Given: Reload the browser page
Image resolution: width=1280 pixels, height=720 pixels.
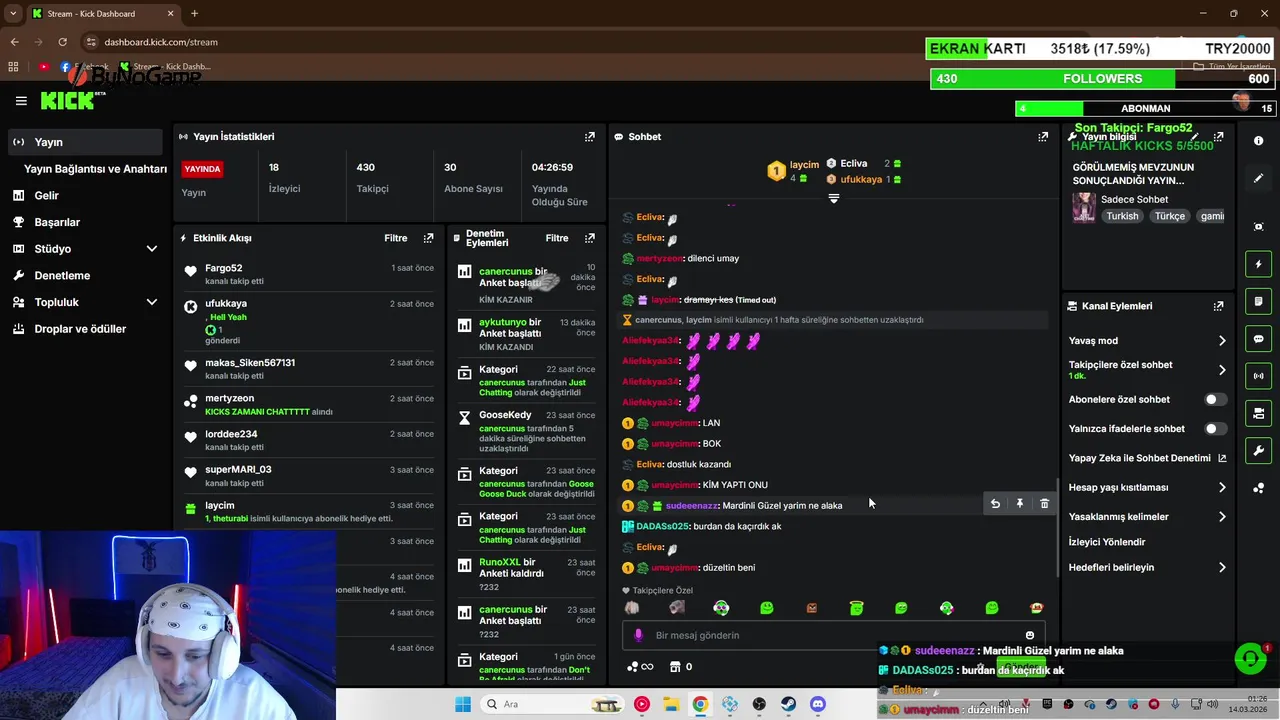Looking at the screenshot, I should (63, 42).
